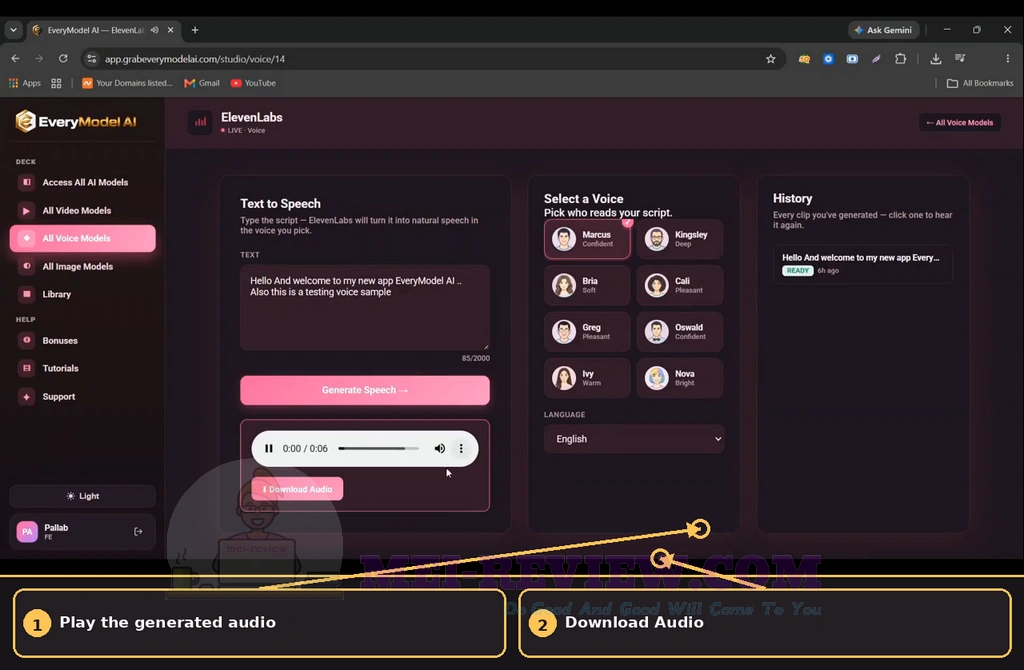Viewport: 1024px width, 670px height.
Task: Click into the script text area
Action: pyautogui.click(x=364, y=307)
